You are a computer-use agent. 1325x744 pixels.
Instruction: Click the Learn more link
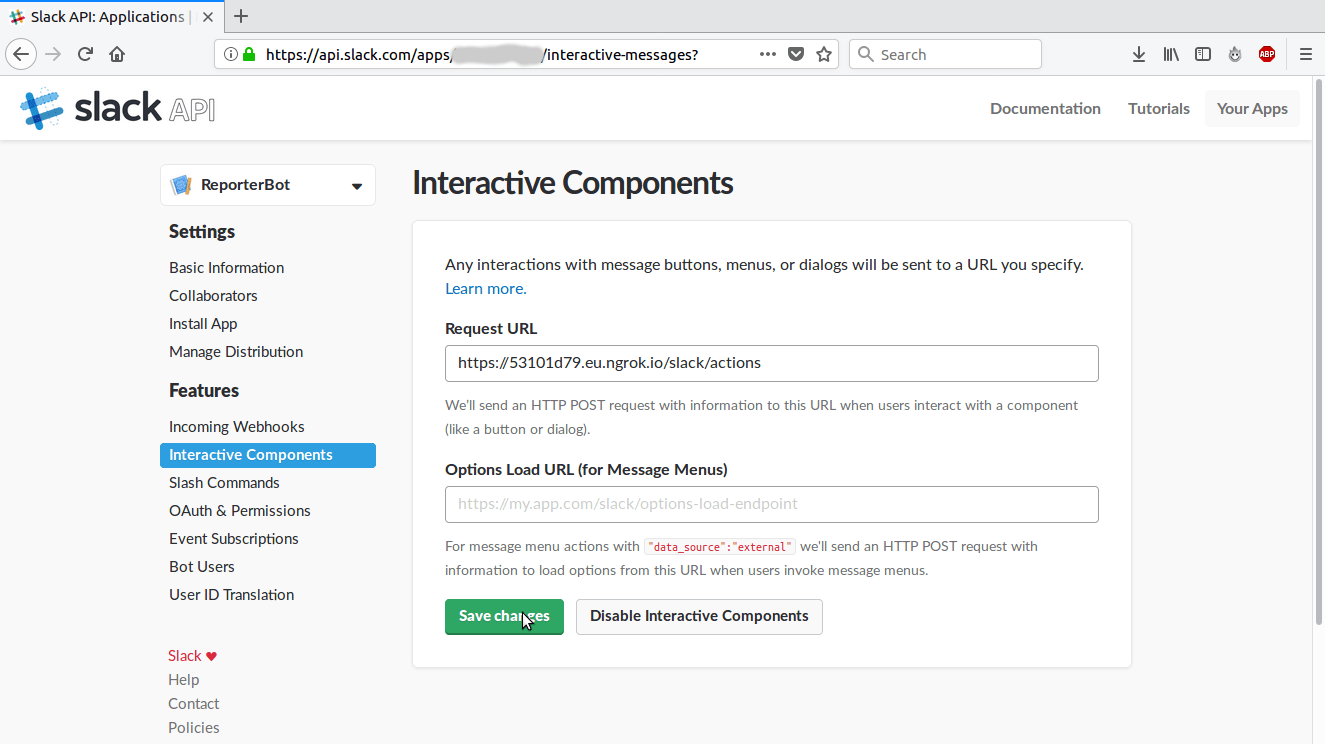coord(485,288)
